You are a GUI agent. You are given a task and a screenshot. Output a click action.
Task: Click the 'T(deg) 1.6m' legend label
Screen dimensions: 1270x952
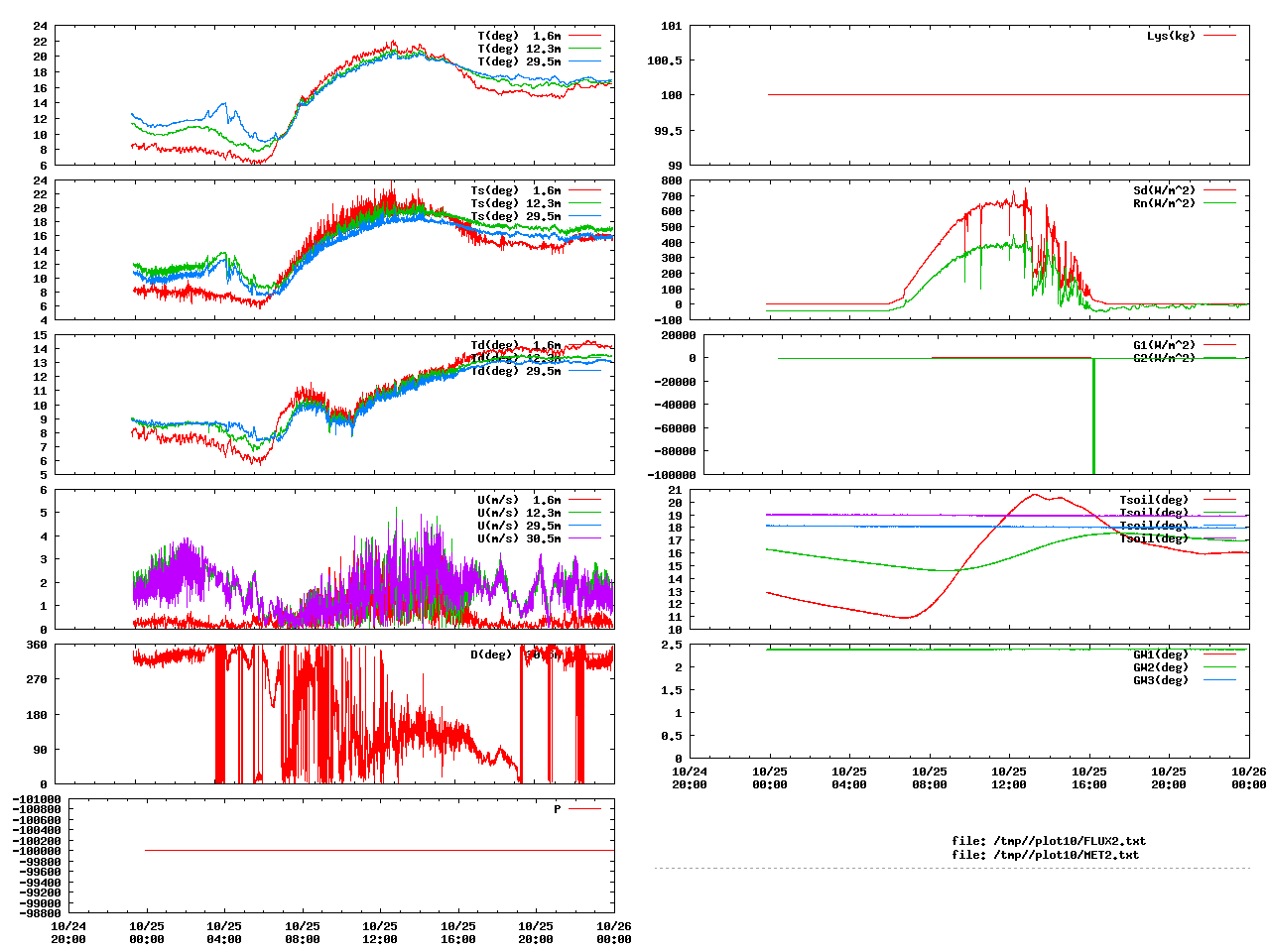pyautogui.click(x=519, y=36)
